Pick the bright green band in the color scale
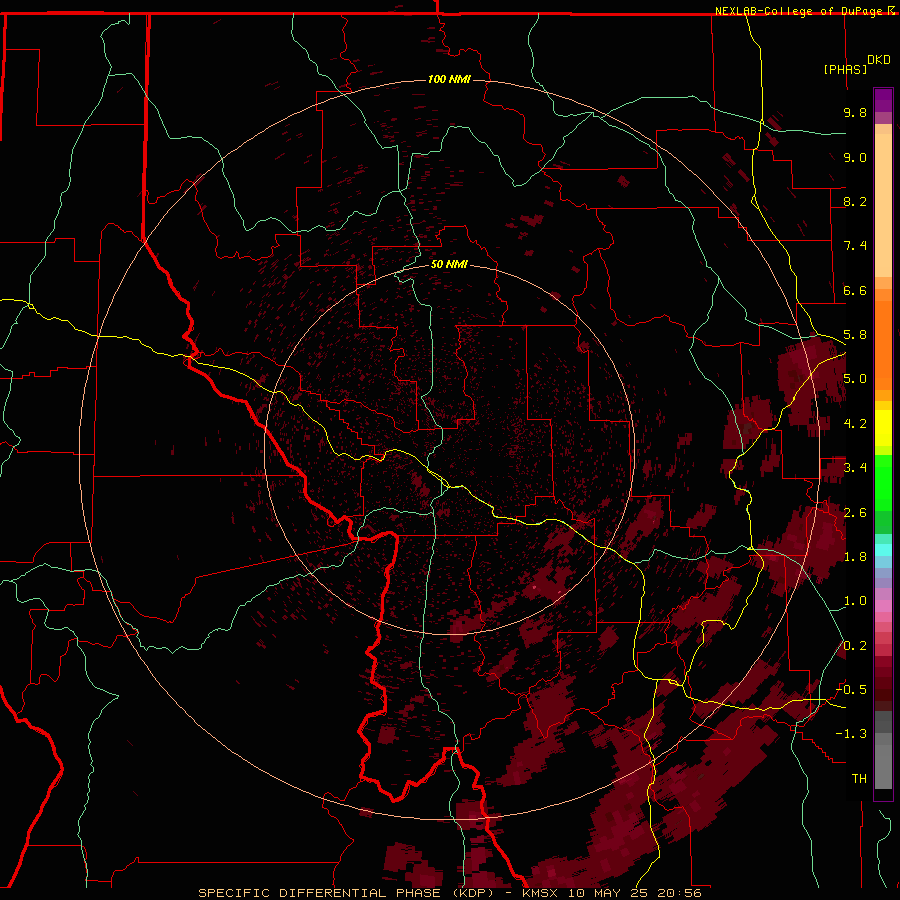900x900 pixels. coord(883,482)
